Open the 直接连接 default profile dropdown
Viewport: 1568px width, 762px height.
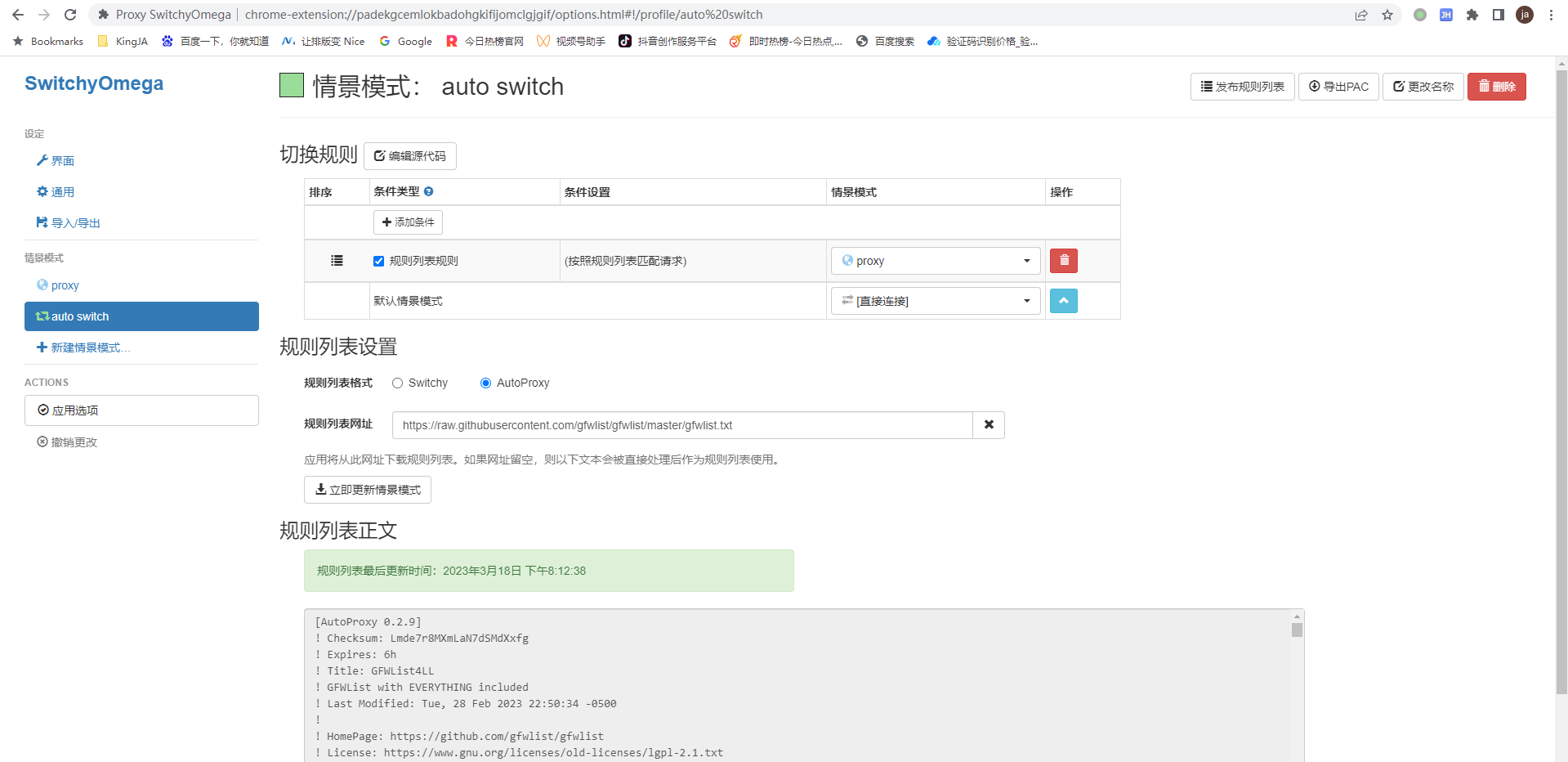point(936,301)
